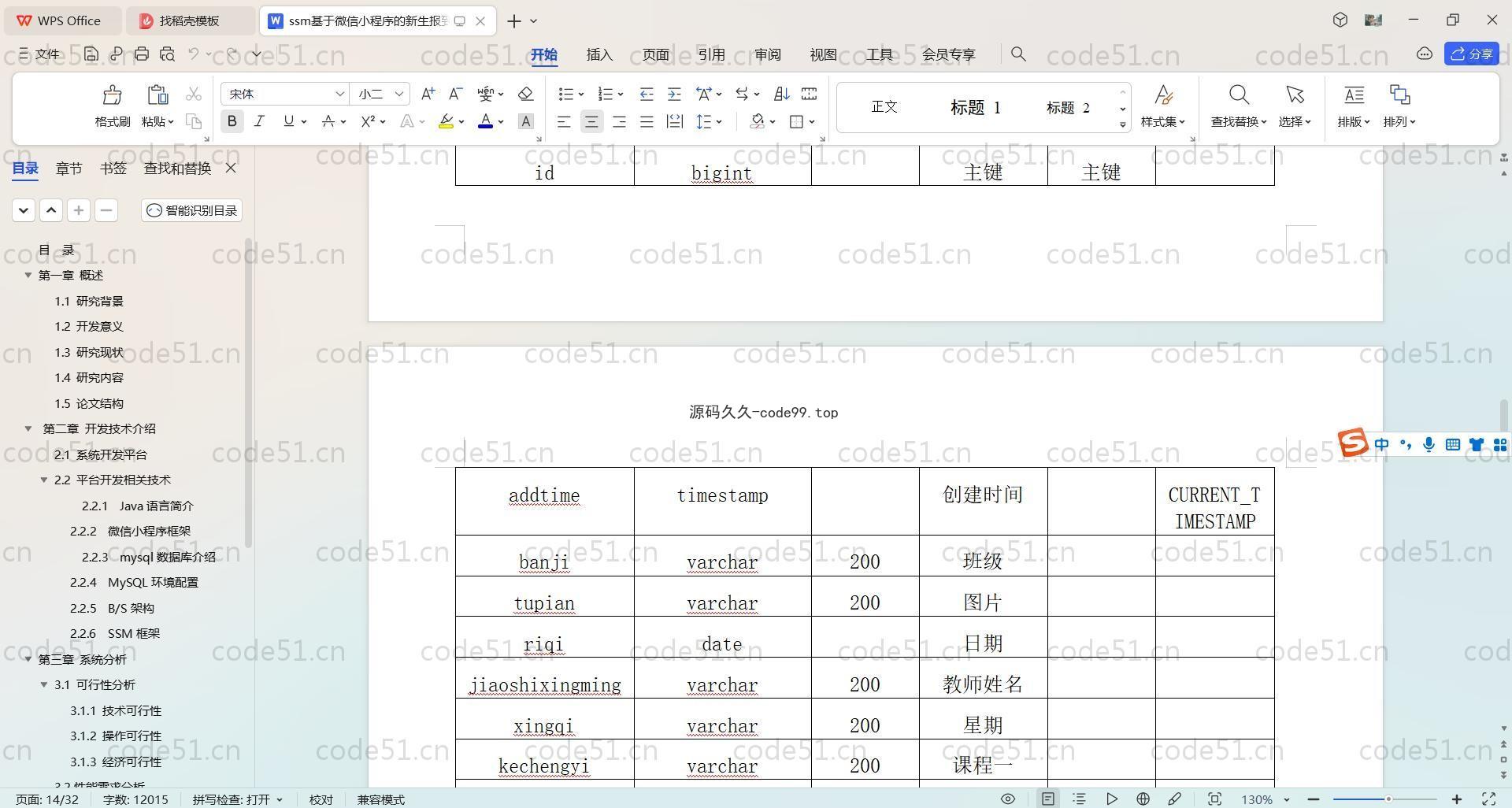Toggle Italic formatting
Image resolution: width=1512 pixels, height=808 pixels.
[x=259, y=121]
